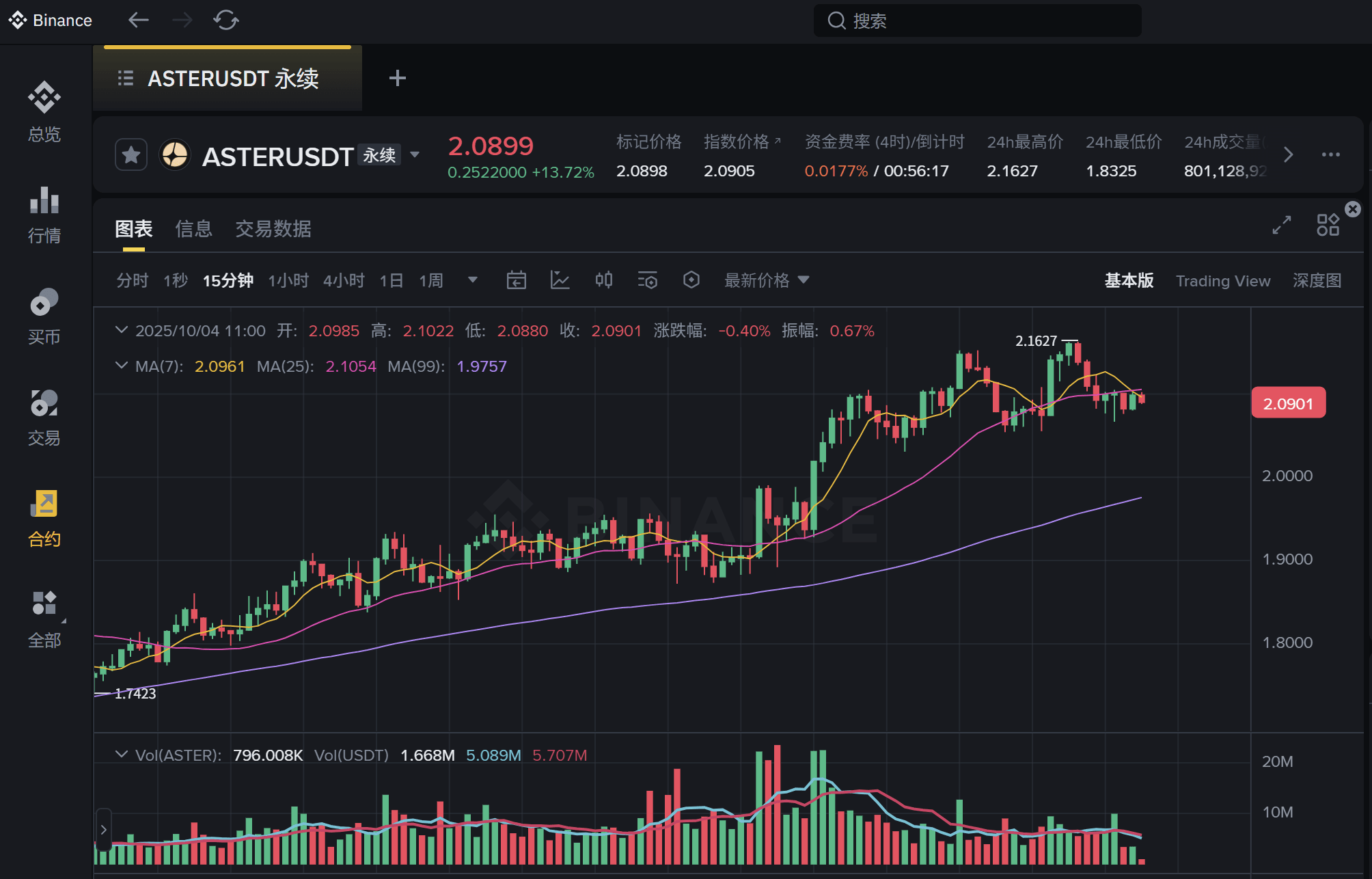Open new tab with plus icon
The width and height of the screenshot is (1372, 879).
pyautogui.click(x=397, y=78)
